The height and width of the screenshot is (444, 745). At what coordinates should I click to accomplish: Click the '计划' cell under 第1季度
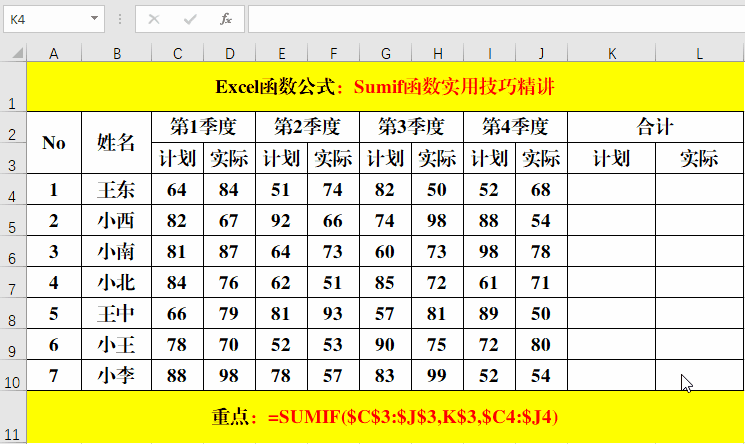(x=178, y=158)
